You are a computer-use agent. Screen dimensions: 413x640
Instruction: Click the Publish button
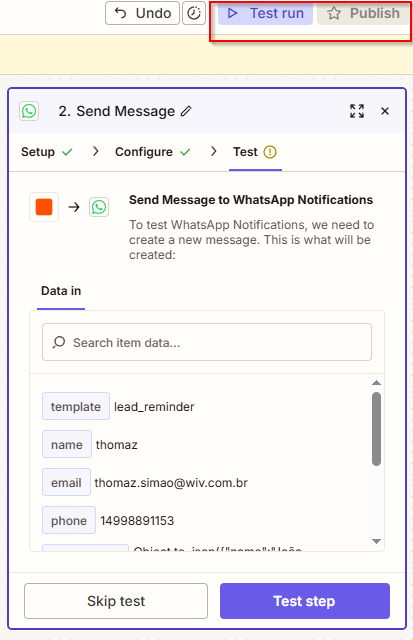[x=363, y=13]
